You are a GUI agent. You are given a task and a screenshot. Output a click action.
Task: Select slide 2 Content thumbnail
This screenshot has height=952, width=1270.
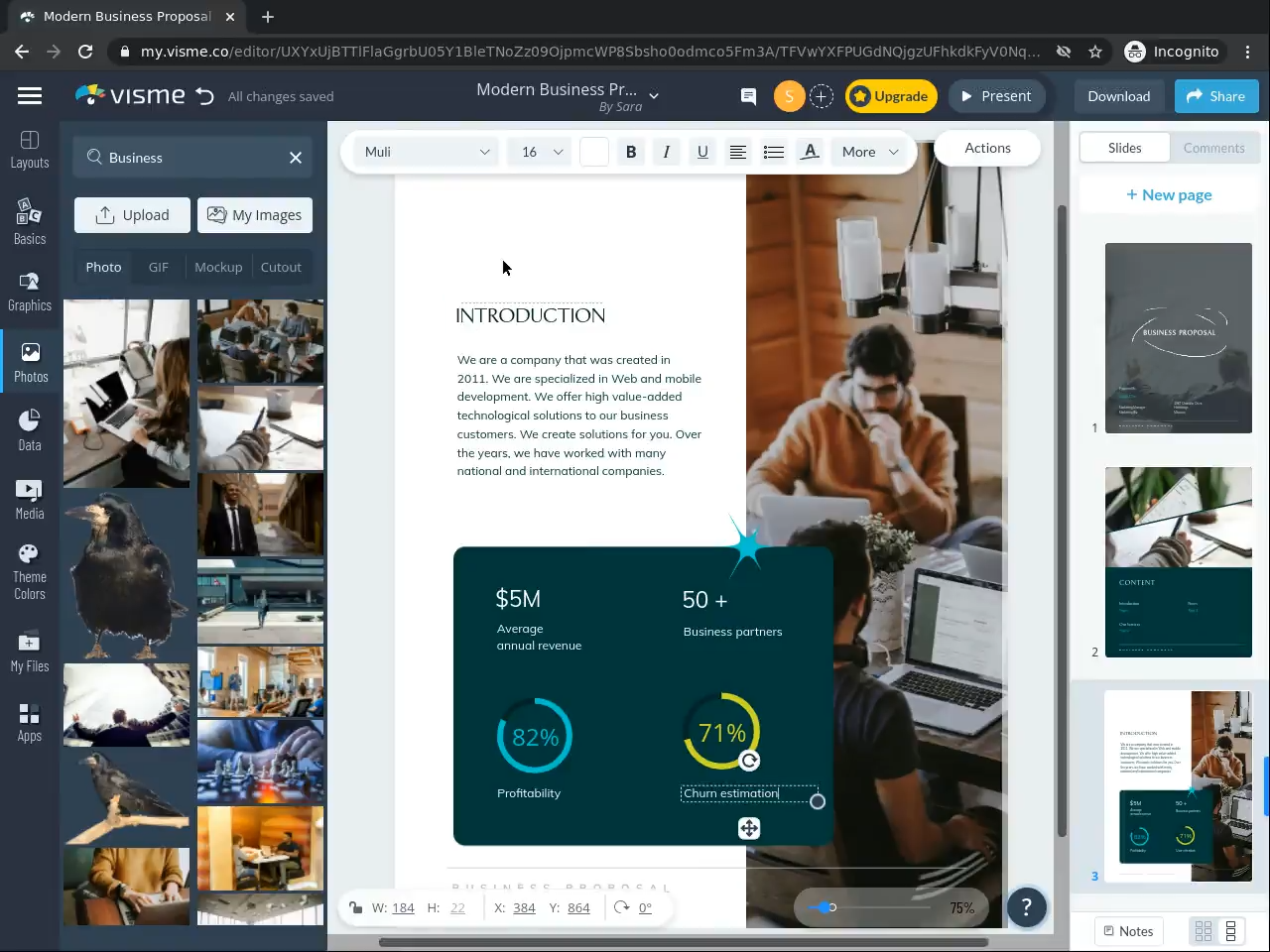(1179, 562)
